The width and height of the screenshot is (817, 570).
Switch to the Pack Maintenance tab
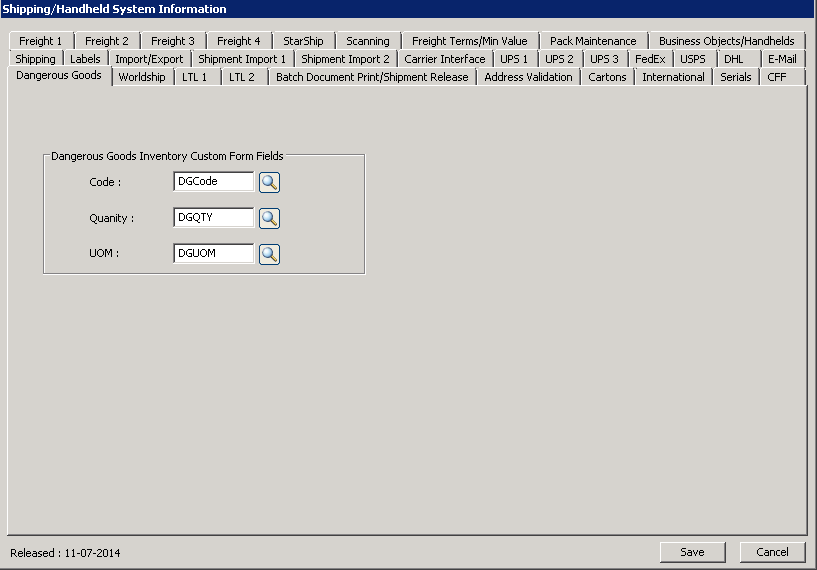(593, 41)
